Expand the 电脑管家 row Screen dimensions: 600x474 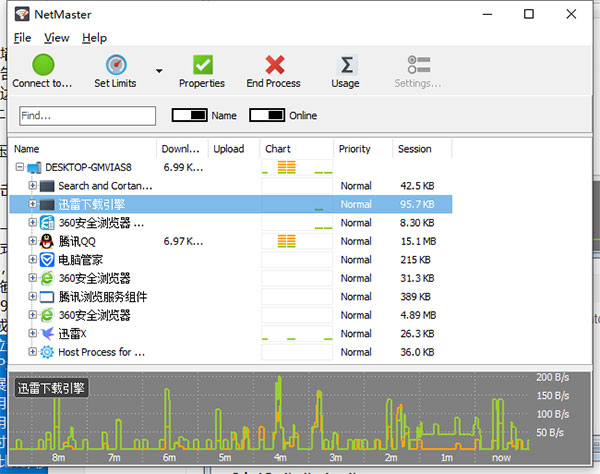(33, 259)
